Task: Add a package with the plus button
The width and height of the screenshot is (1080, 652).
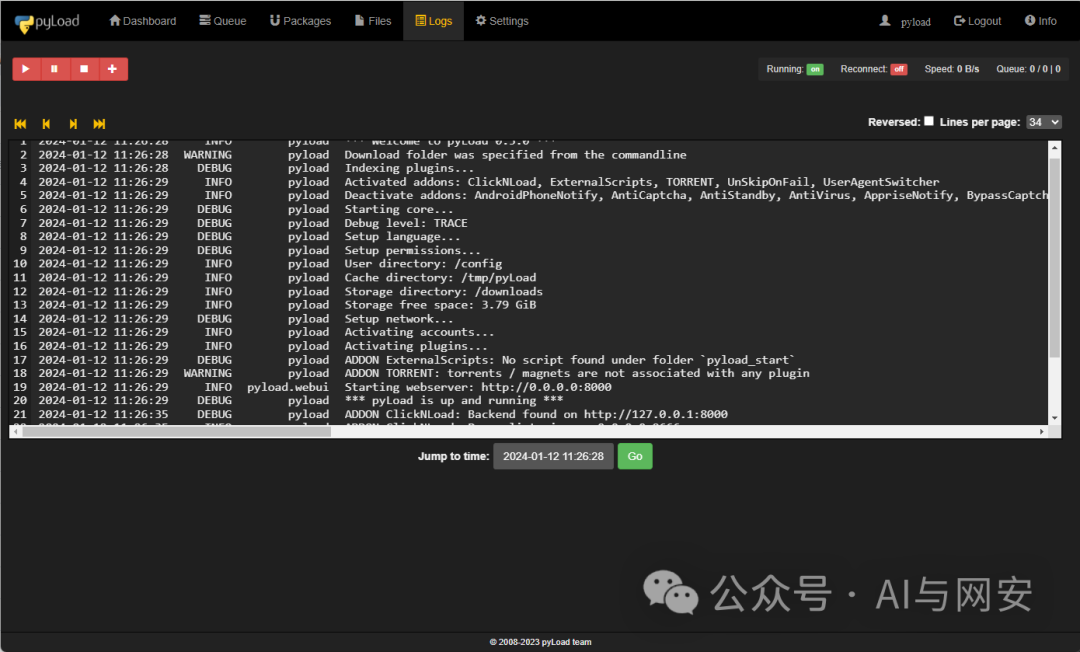Action: point(112,69)
